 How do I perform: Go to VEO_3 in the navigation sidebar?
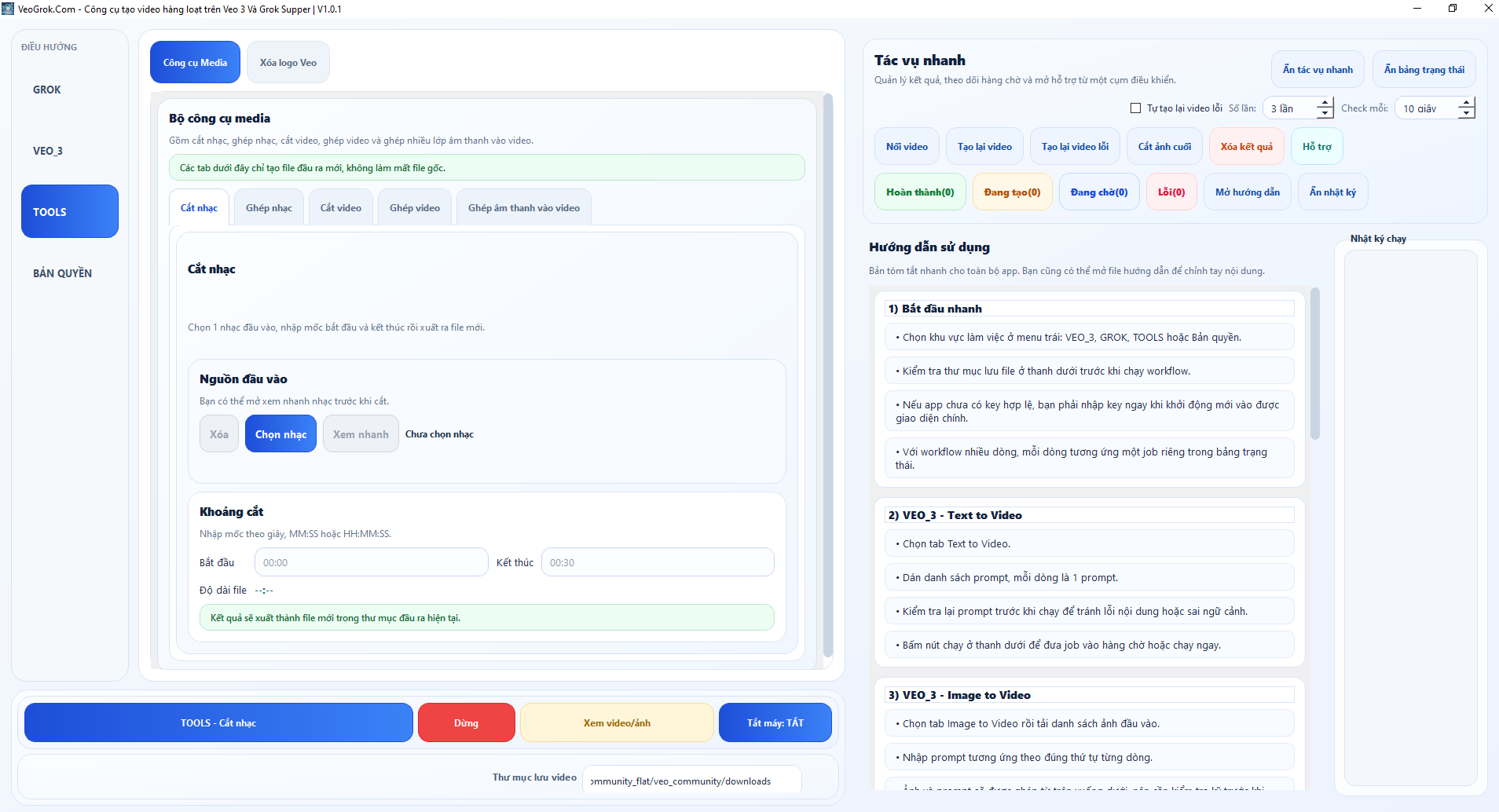coord(48,151)
